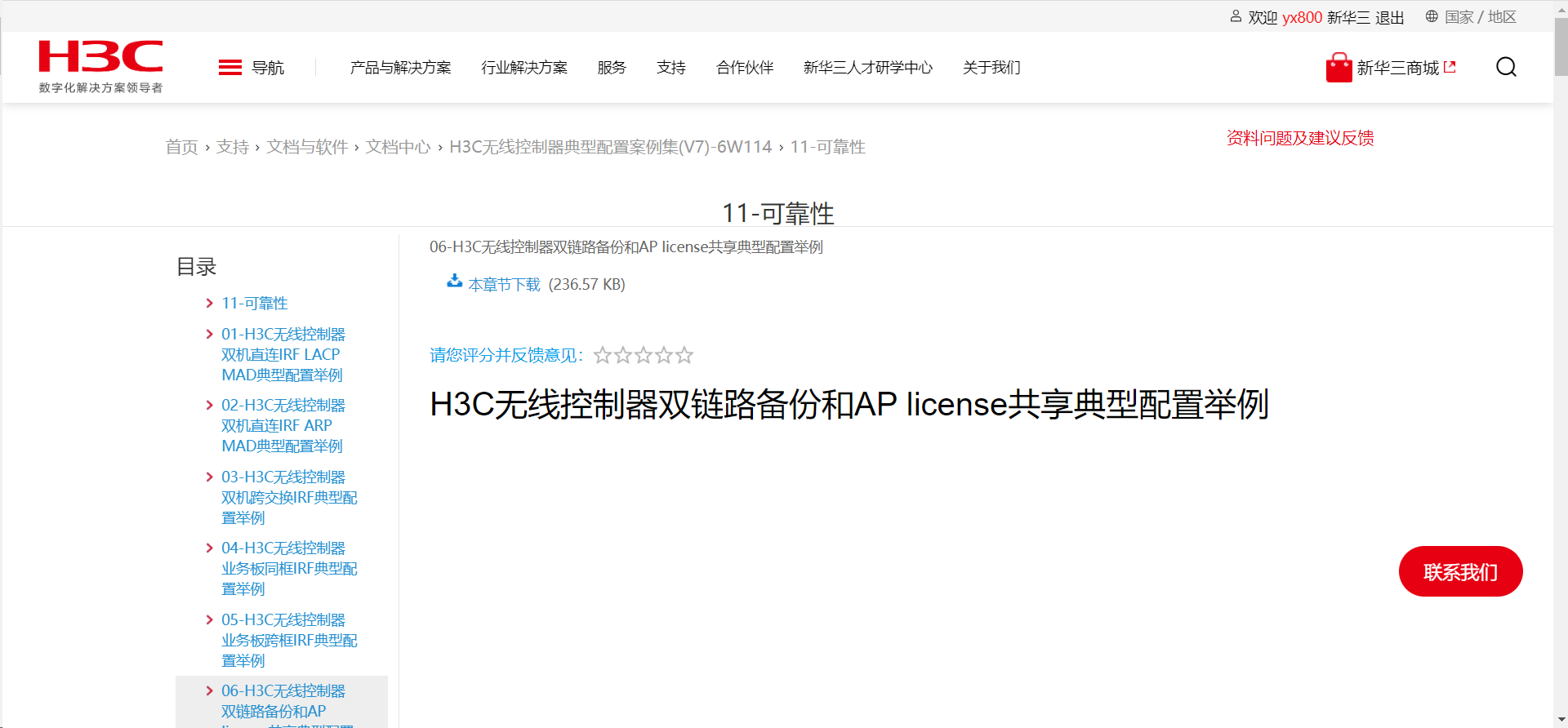The image size is (1568, 728).
Task: Click 新华三商城 store link
Action: [x=1398, y=68]
